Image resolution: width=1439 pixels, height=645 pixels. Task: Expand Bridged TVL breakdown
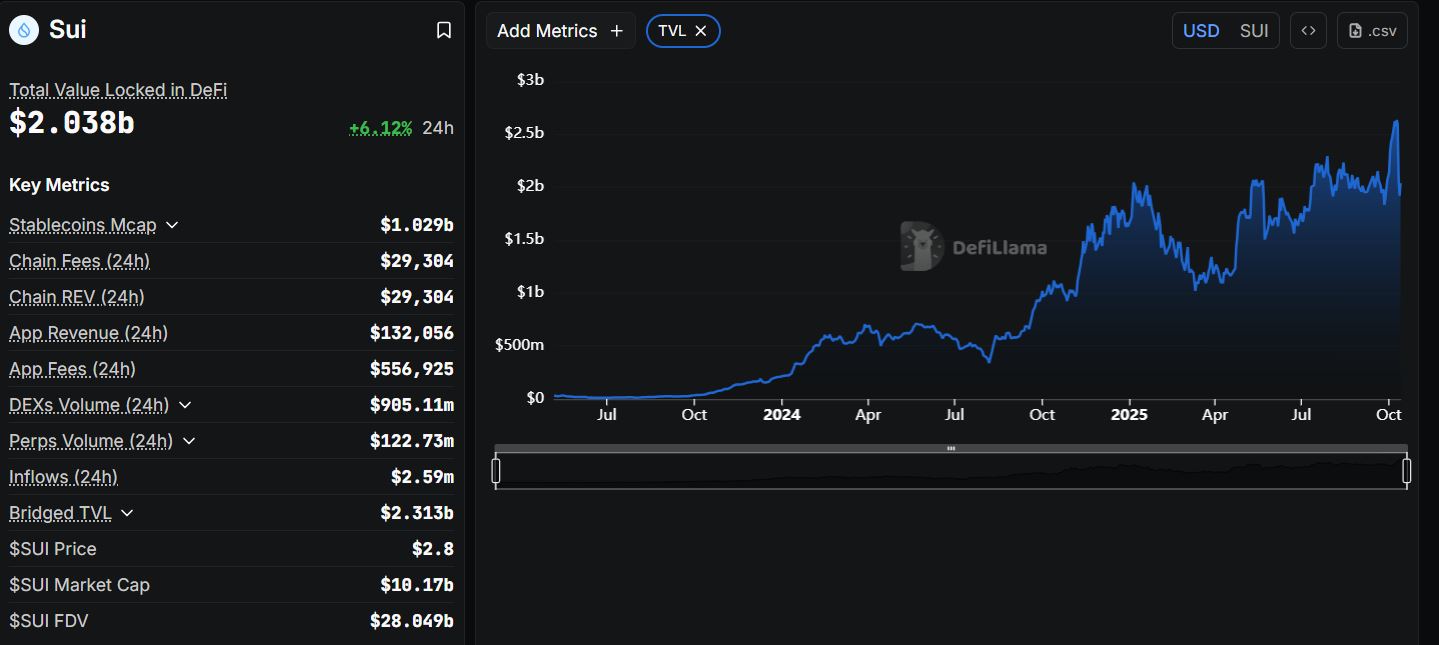[x=127, y=513]
